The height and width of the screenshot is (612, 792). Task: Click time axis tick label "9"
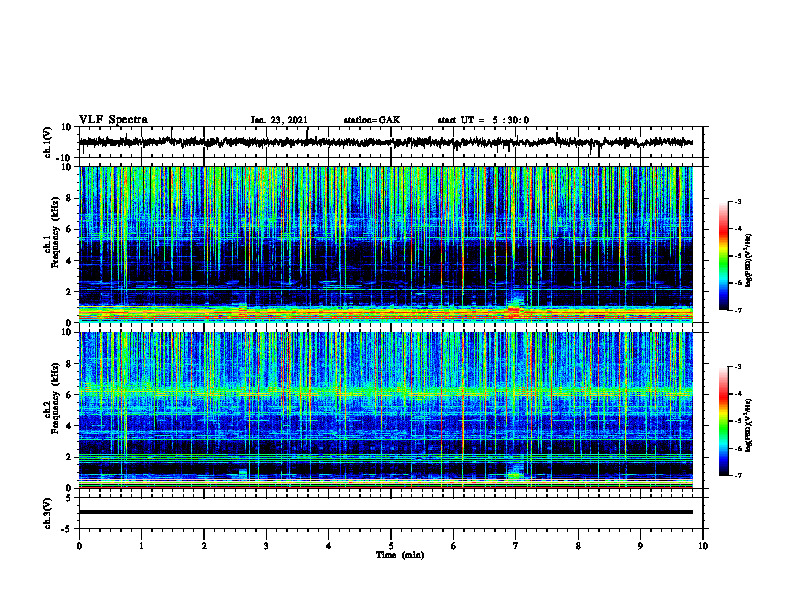(640, 546)
